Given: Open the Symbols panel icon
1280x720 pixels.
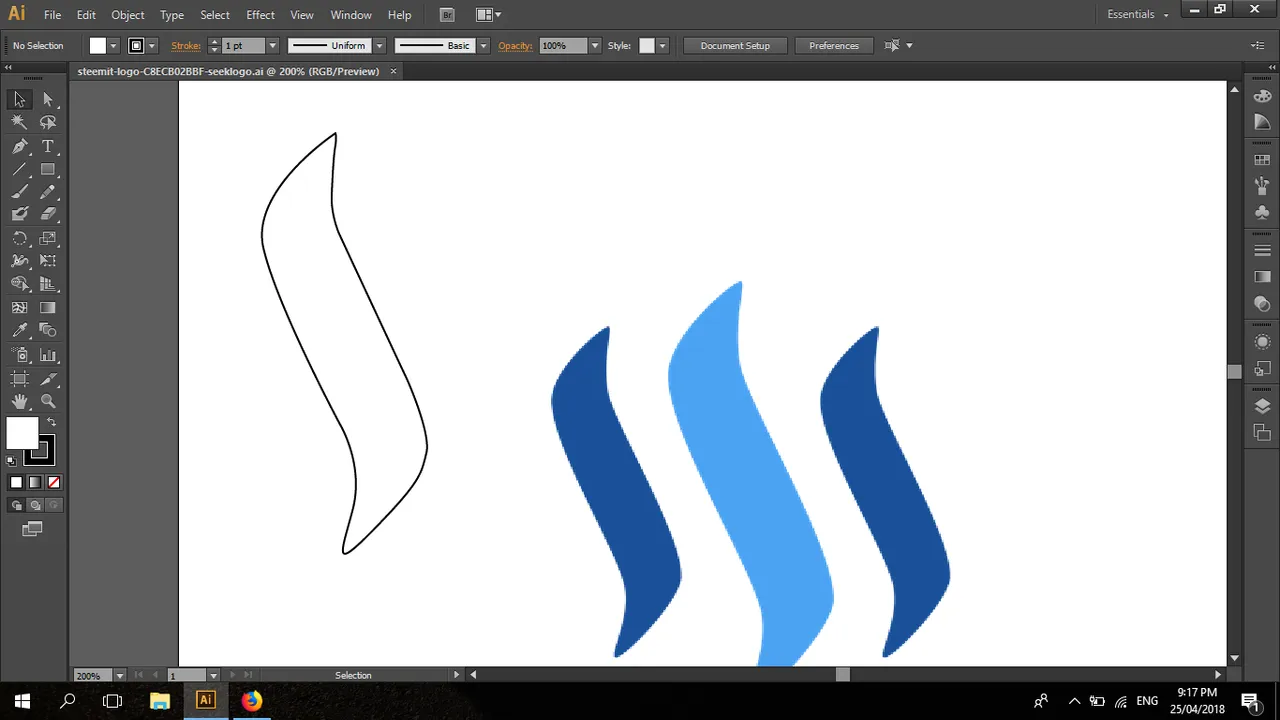Looking at the screenshot, I should click(x=1262, y=212).
